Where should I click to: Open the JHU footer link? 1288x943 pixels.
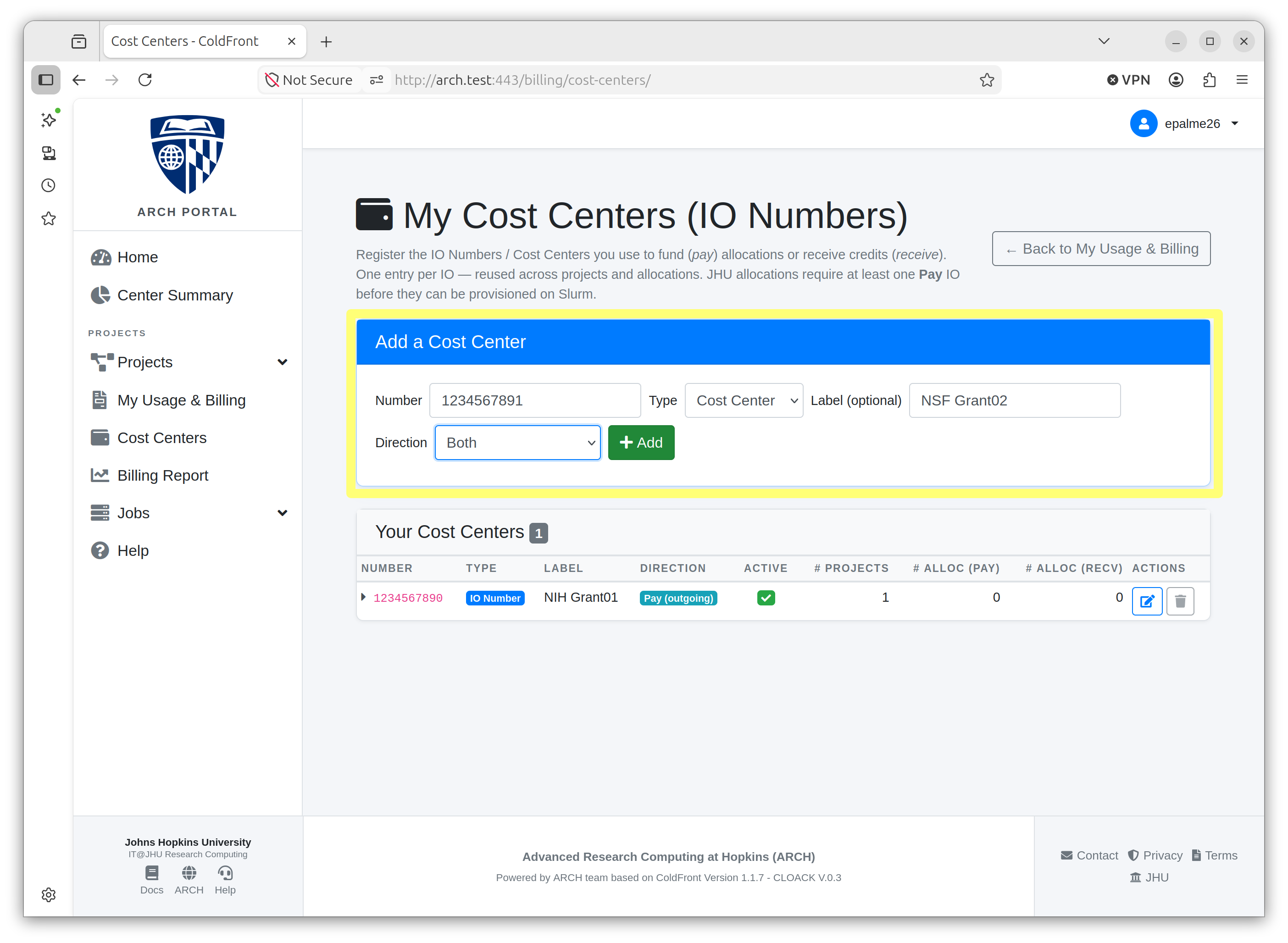1149,877
